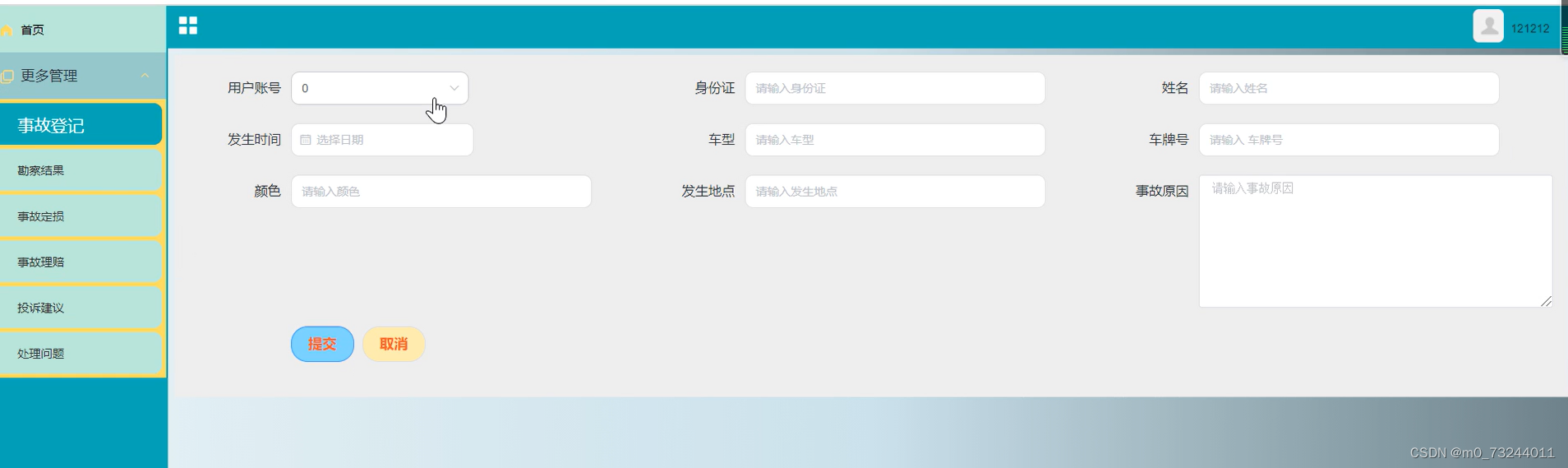1568x468 pixels.
Task: Click the home icon beside 首页
Action: [7, 30]
